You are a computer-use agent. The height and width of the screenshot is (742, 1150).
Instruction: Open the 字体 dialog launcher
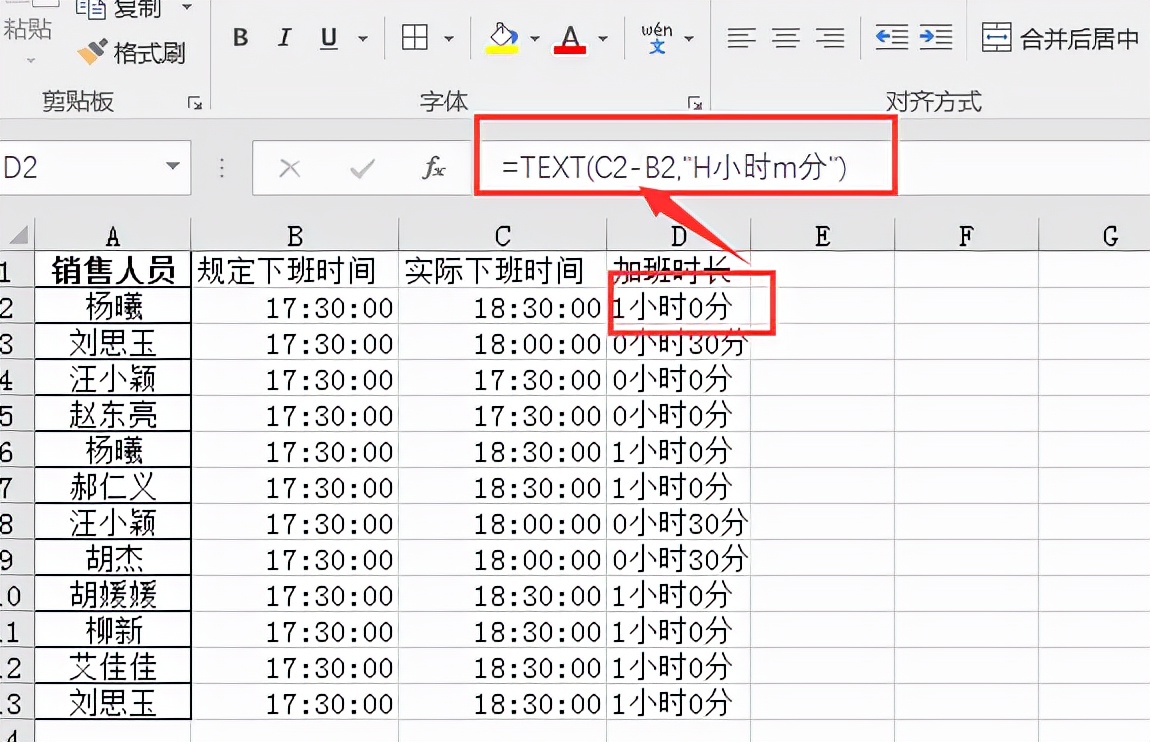(694, 103)
